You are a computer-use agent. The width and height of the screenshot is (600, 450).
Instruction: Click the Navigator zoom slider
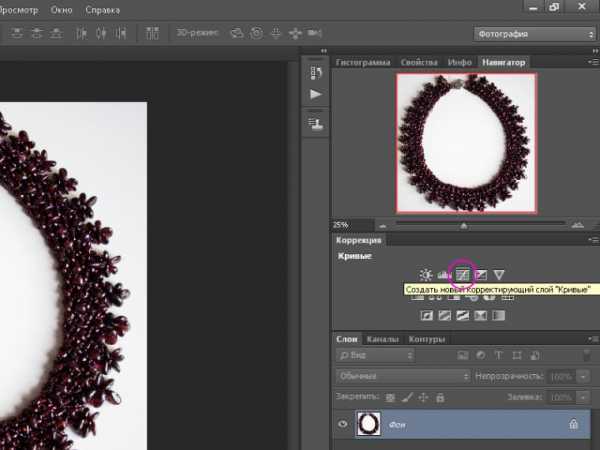pos(463,224)
